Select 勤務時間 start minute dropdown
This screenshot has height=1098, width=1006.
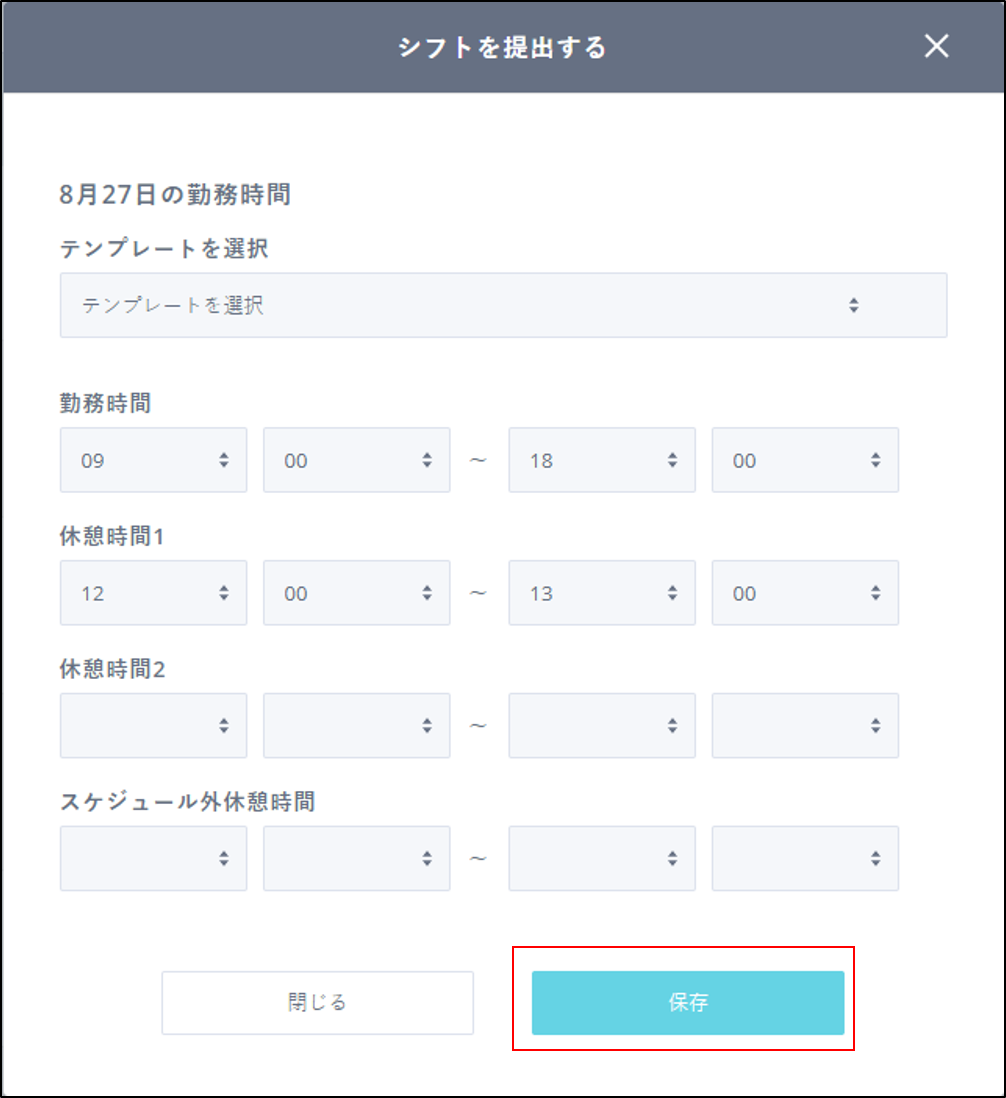point(356,460)
